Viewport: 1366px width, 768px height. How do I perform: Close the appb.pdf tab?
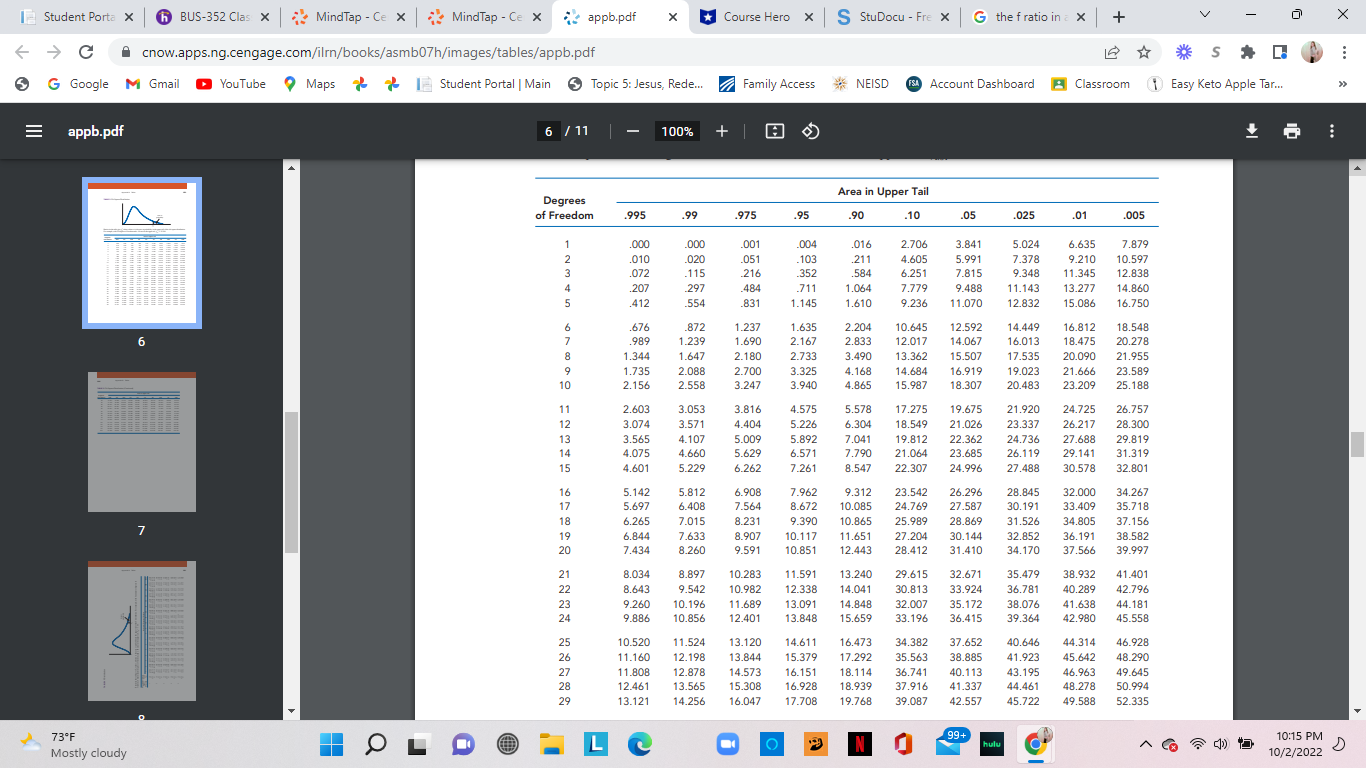click(672, 17)
